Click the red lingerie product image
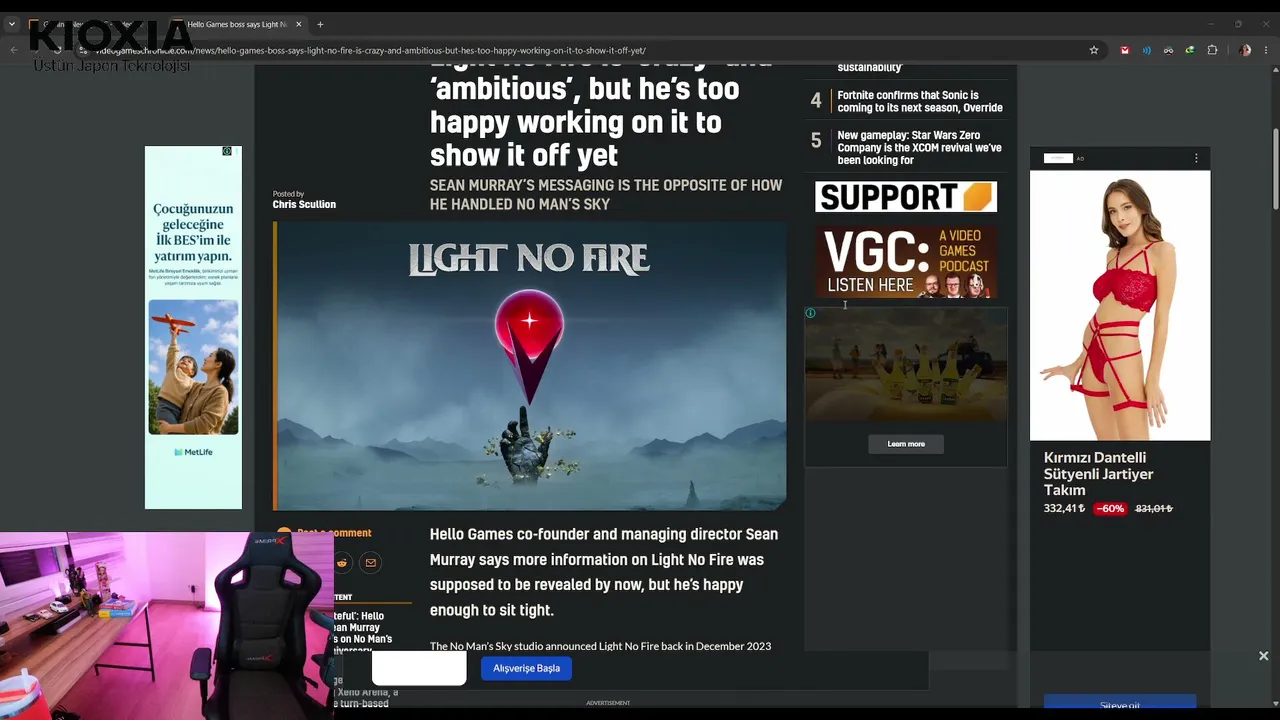Viewport: 1280px width, 720px height. tap(1120, 305)
